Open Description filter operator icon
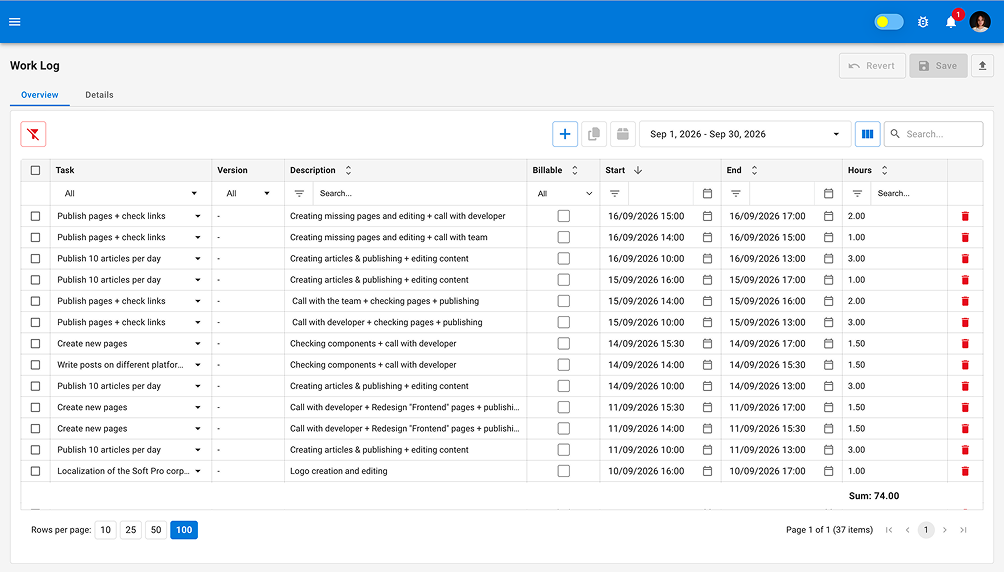Image resolution: width=1004 pixels, height=572 pixels. pyautogui.click(x=299, y=193)
